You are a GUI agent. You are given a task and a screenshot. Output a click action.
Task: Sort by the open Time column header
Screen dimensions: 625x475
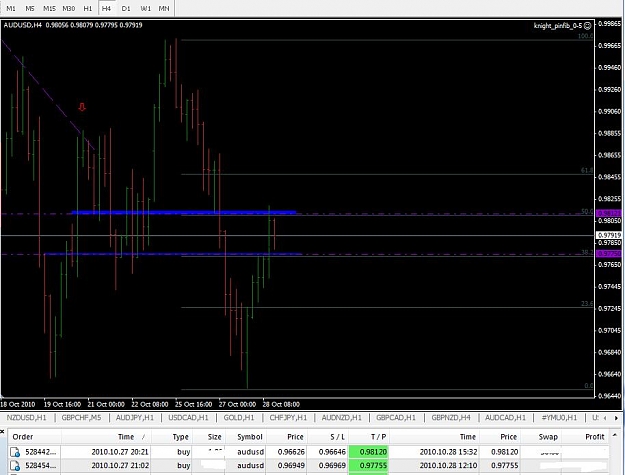coord(126,437)
